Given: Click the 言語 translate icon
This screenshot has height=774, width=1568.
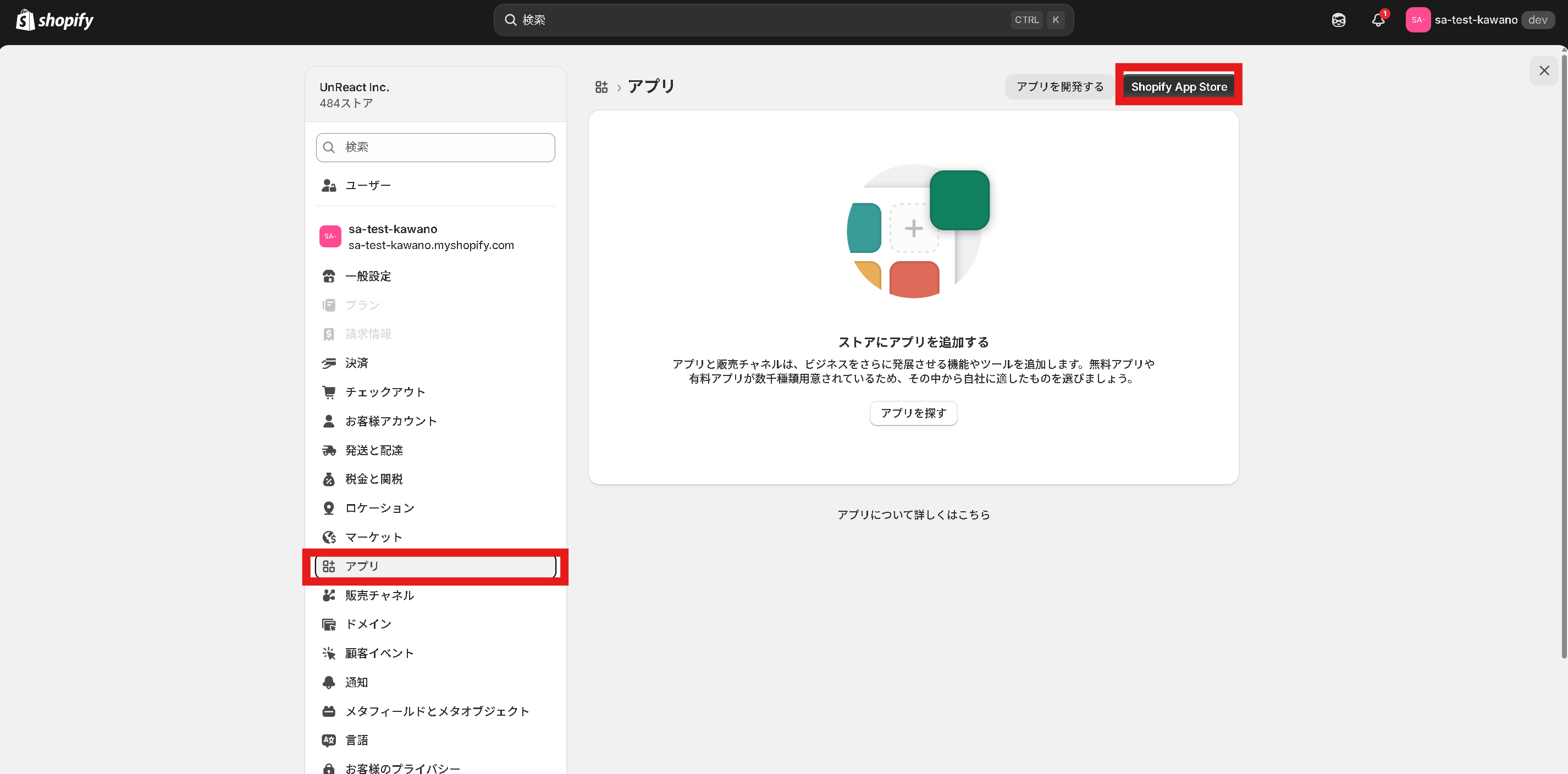Looking at the screenshot, I should click(x=329, y=740).
